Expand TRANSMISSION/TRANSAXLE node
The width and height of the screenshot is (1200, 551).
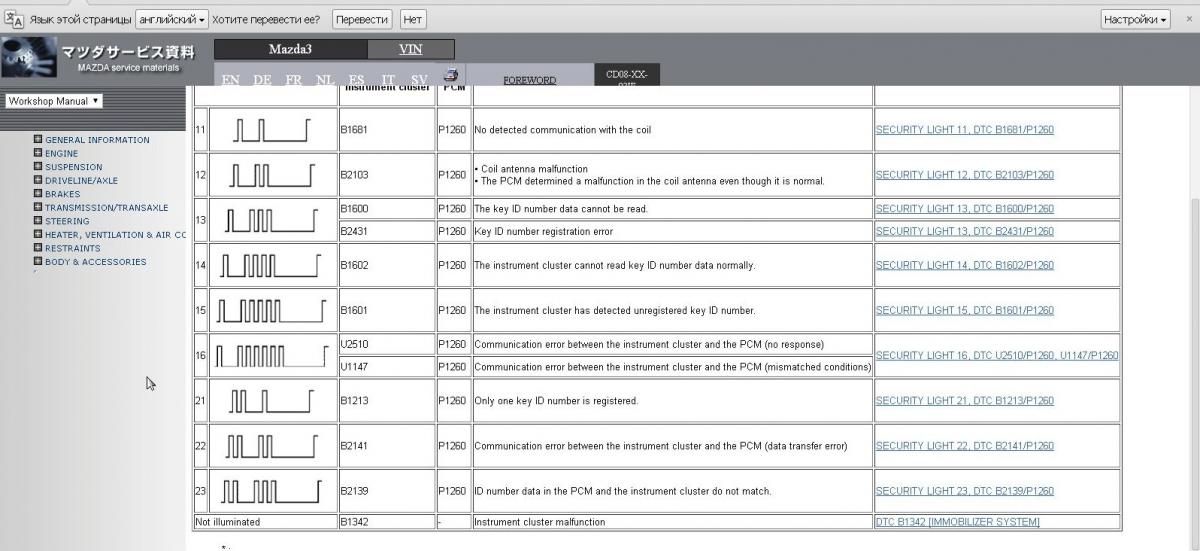point(38,207)
